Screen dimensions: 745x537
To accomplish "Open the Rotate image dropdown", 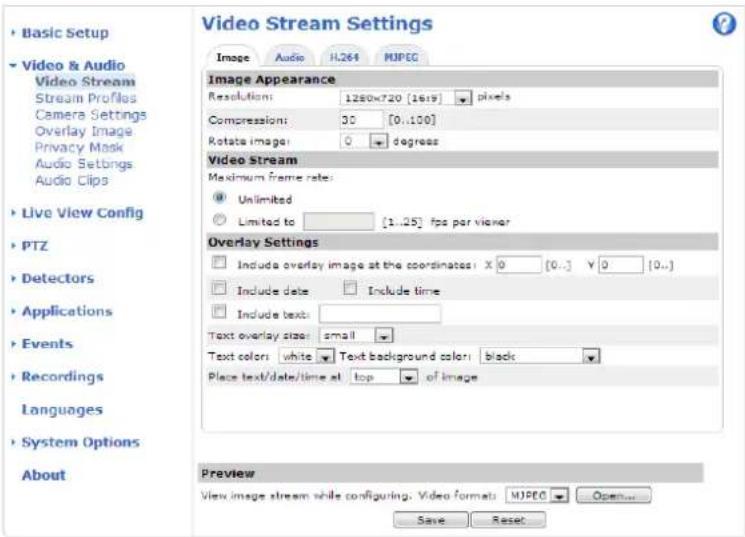I will (364, 141).
